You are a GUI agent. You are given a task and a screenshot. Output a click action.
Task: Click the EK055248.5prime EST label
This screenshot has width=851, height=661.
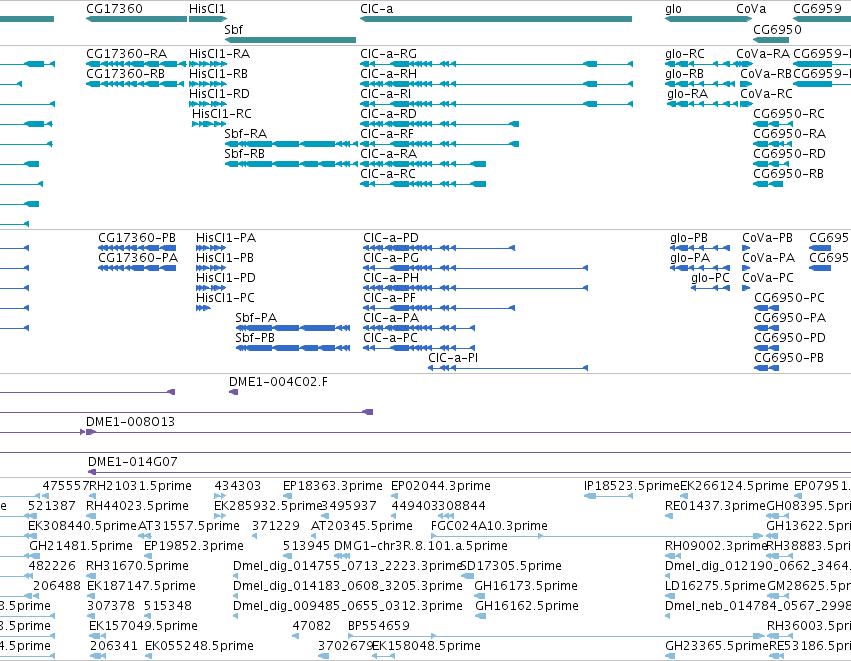[199, 646]
